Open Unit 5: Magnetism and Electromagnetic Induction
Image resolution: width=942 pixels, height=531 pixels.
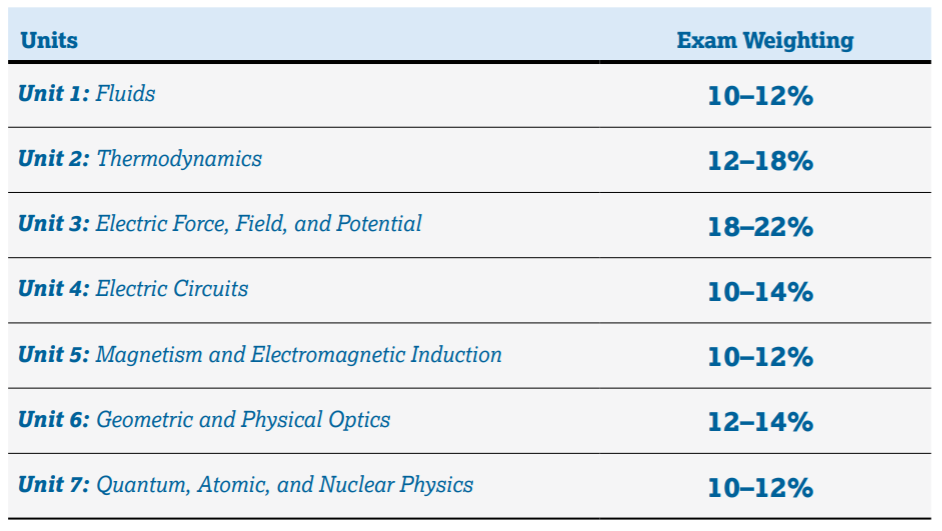coord(260,354)
